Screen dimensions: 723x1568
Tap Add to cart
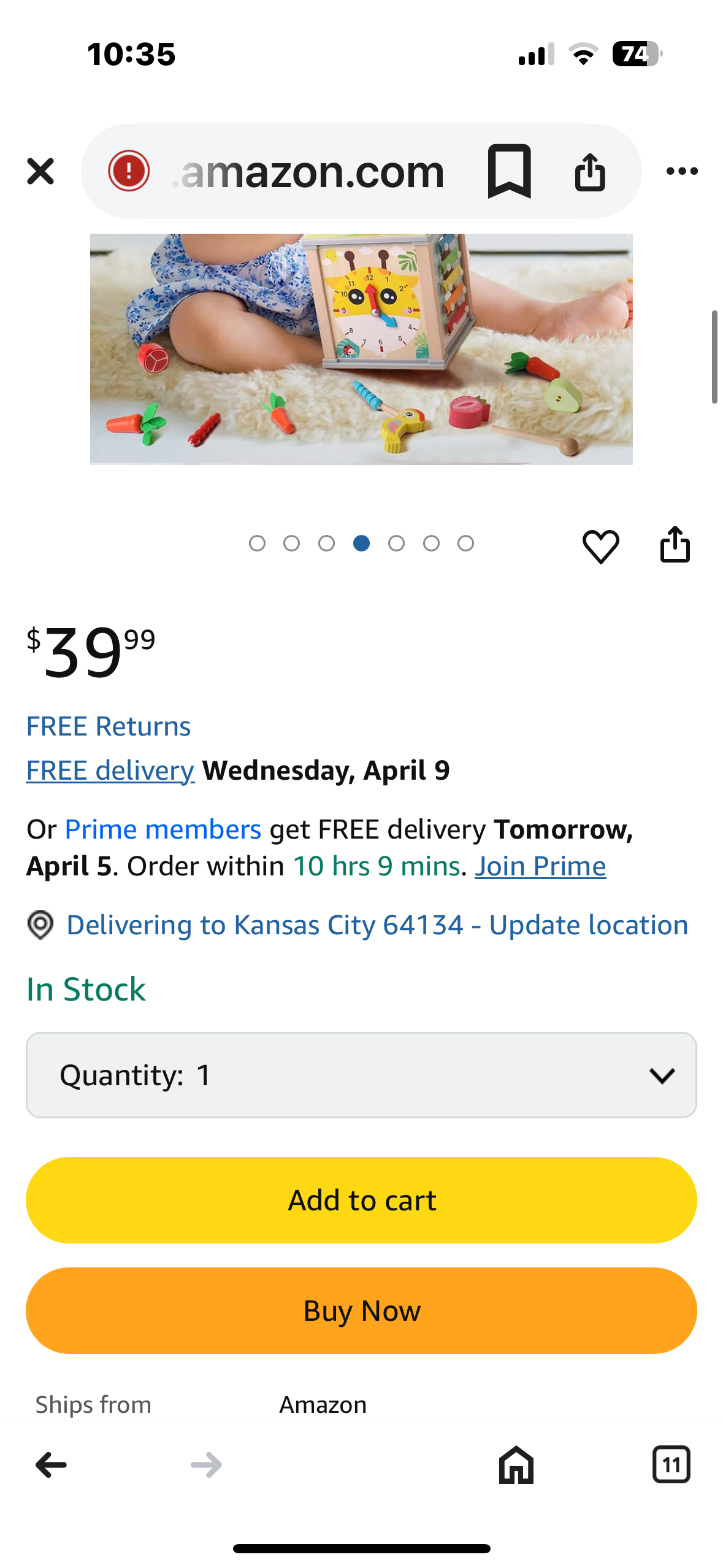coord(361,1200)
